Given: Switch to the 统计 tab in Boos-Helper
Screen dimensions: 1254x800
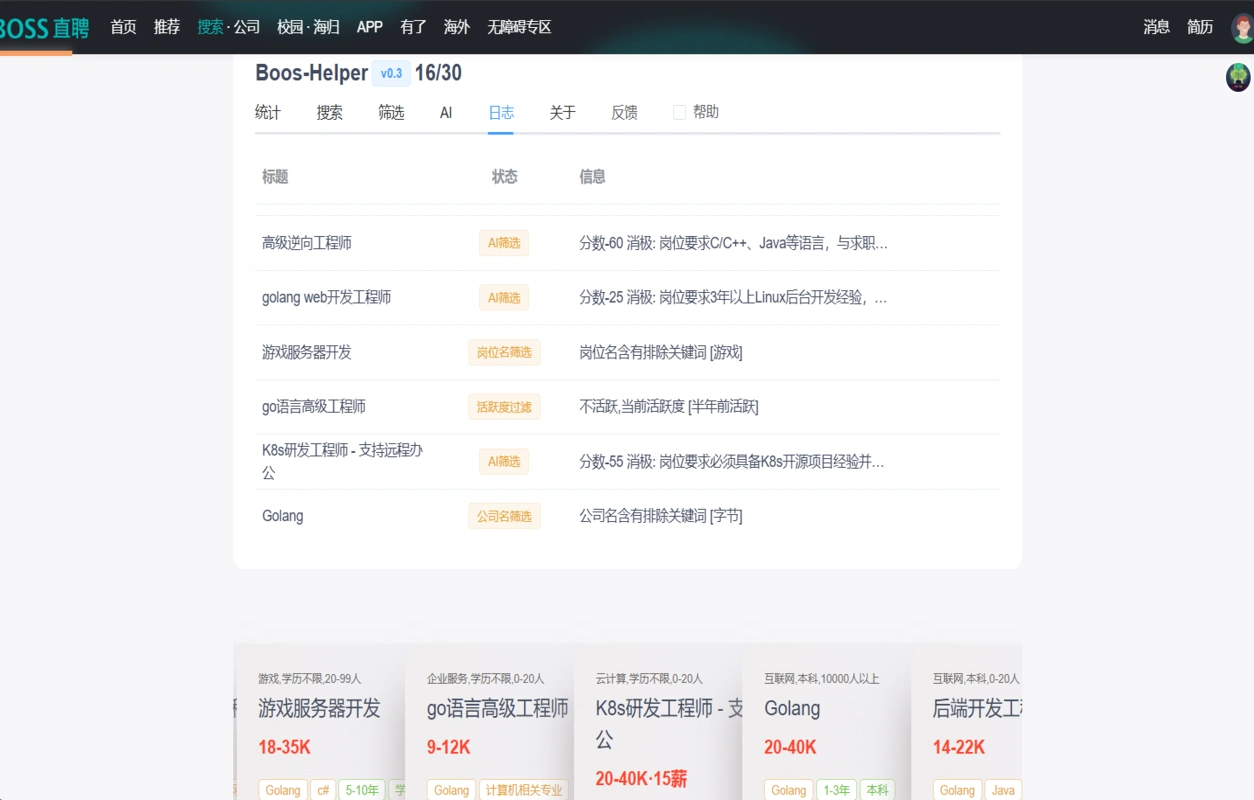Looking at the screenshot, I should coord(267,112).
